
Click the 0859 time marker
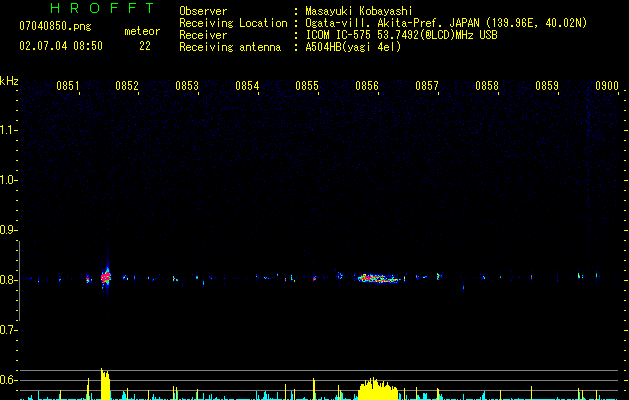click(547, 86)
